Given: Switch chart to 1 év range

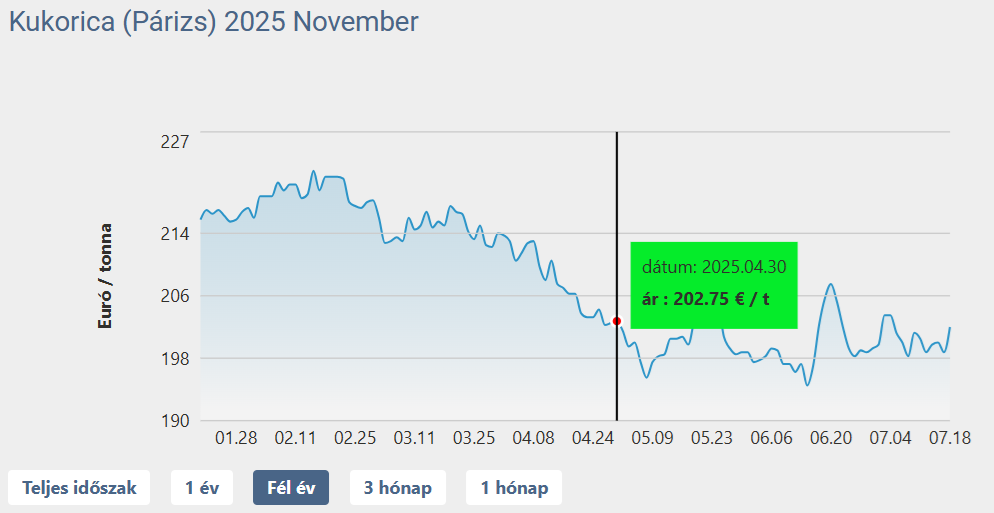Looking at the screenshot, I should [202, 488].
